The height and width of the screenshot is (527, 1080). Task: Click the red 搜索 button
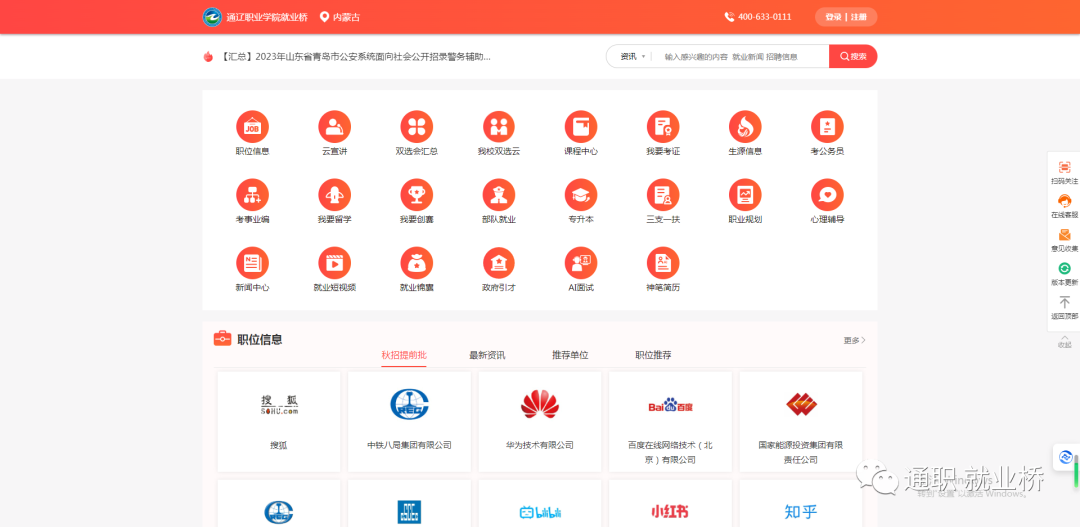(x=853, y=56)
